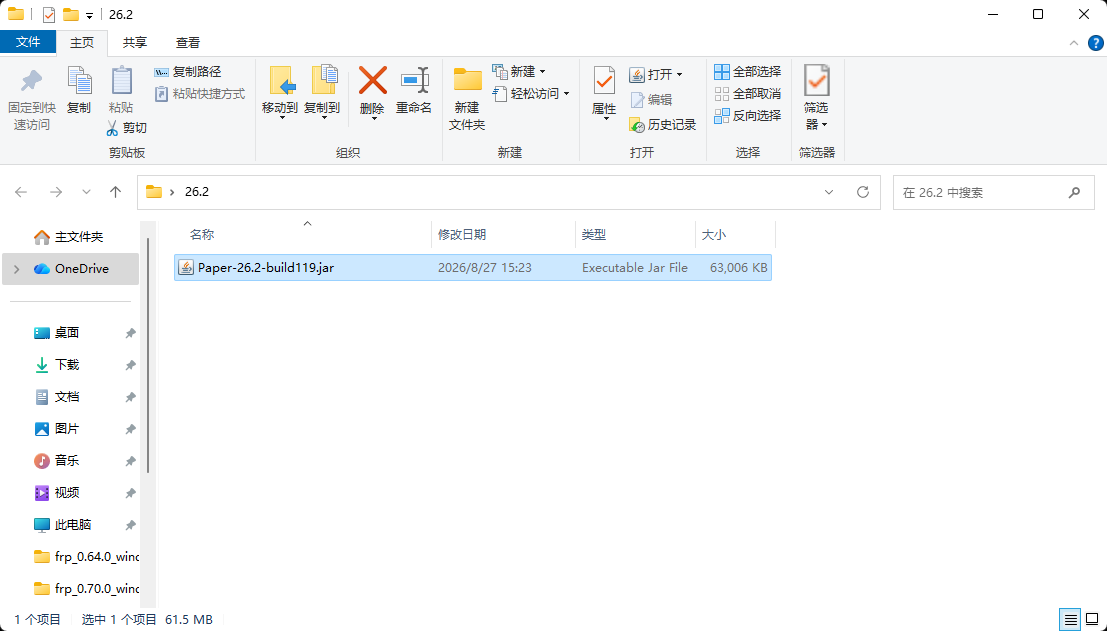Open Help via the blue question mark

click(1095, 43)
